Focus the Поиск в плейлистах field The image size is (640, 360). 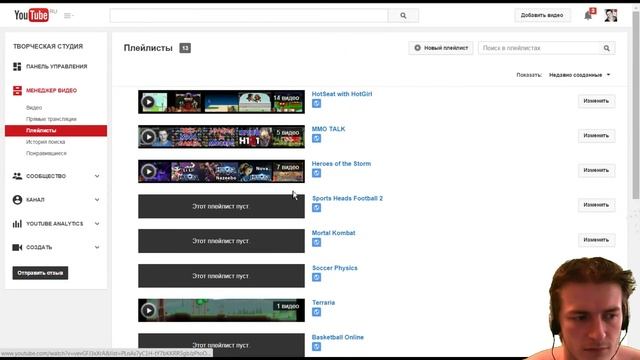(x=540, y=48)
